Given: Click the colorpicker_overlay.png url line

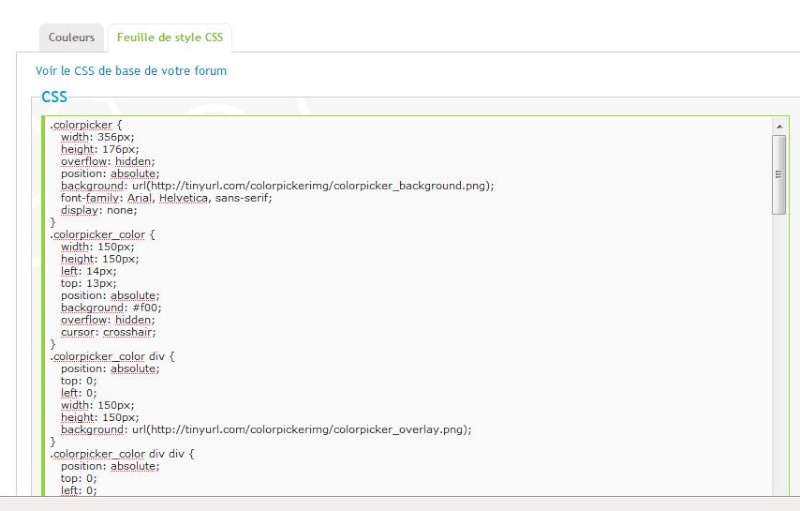Looking at the screenshot, I should click(x=266, y=430).
